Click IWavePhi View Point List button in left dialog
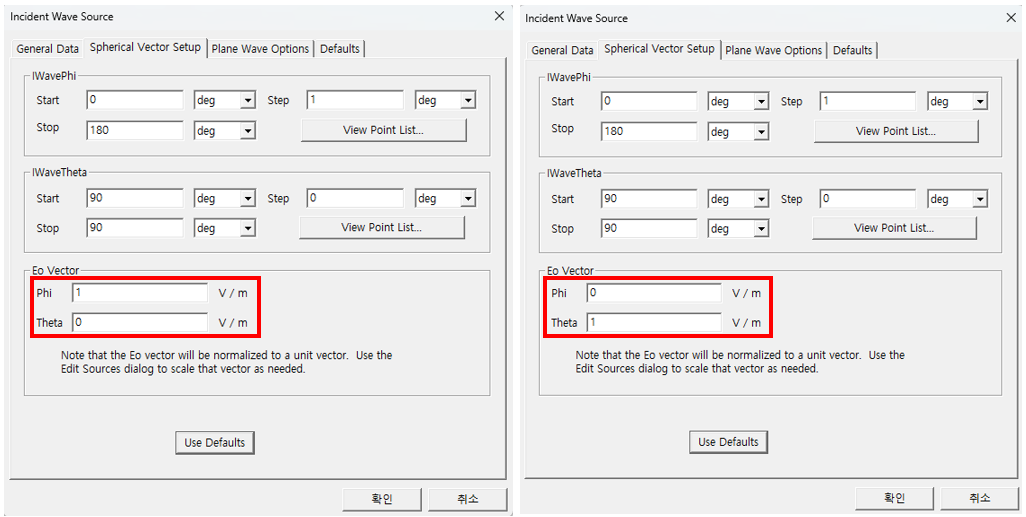The width and height of the screenshot is (1026, 517). 383,130
